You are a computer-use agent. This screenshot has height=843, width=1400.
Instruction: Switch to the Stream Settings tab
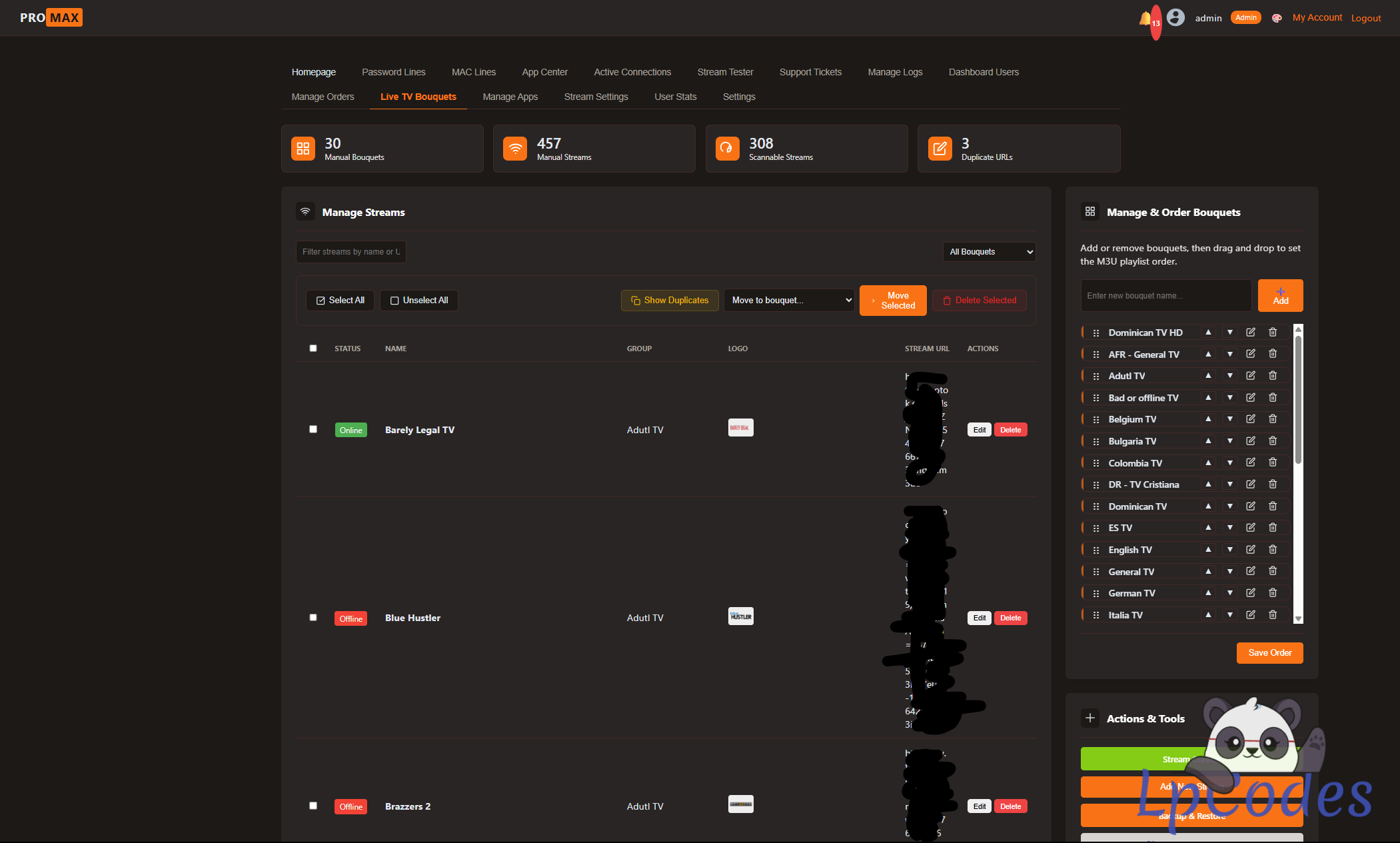click(x=596, y=97)
